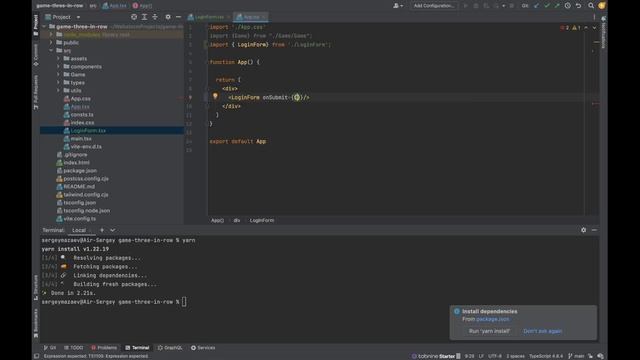
Task: Open Project panel settings gear
Action: pos(168,17)
